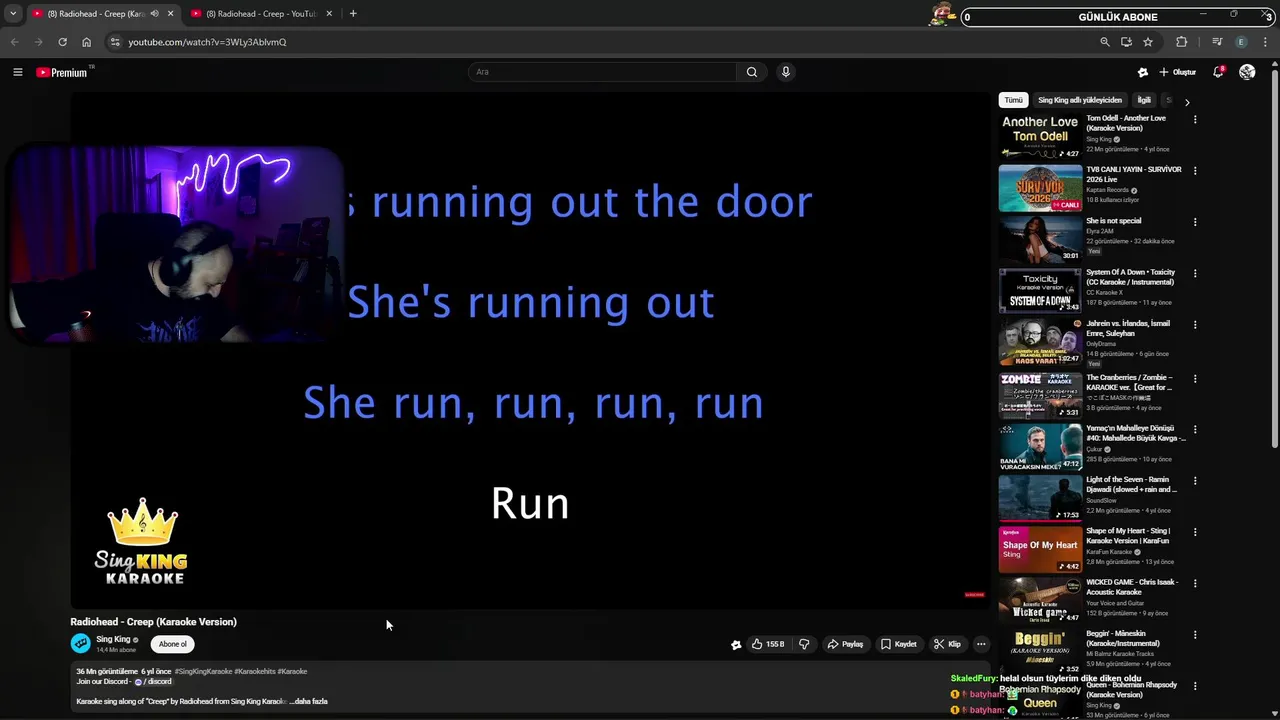The width and height of the screenshot is (1280, 720).
Task: Open the media control icon in toolbar
Action: tap(1217, 42)
